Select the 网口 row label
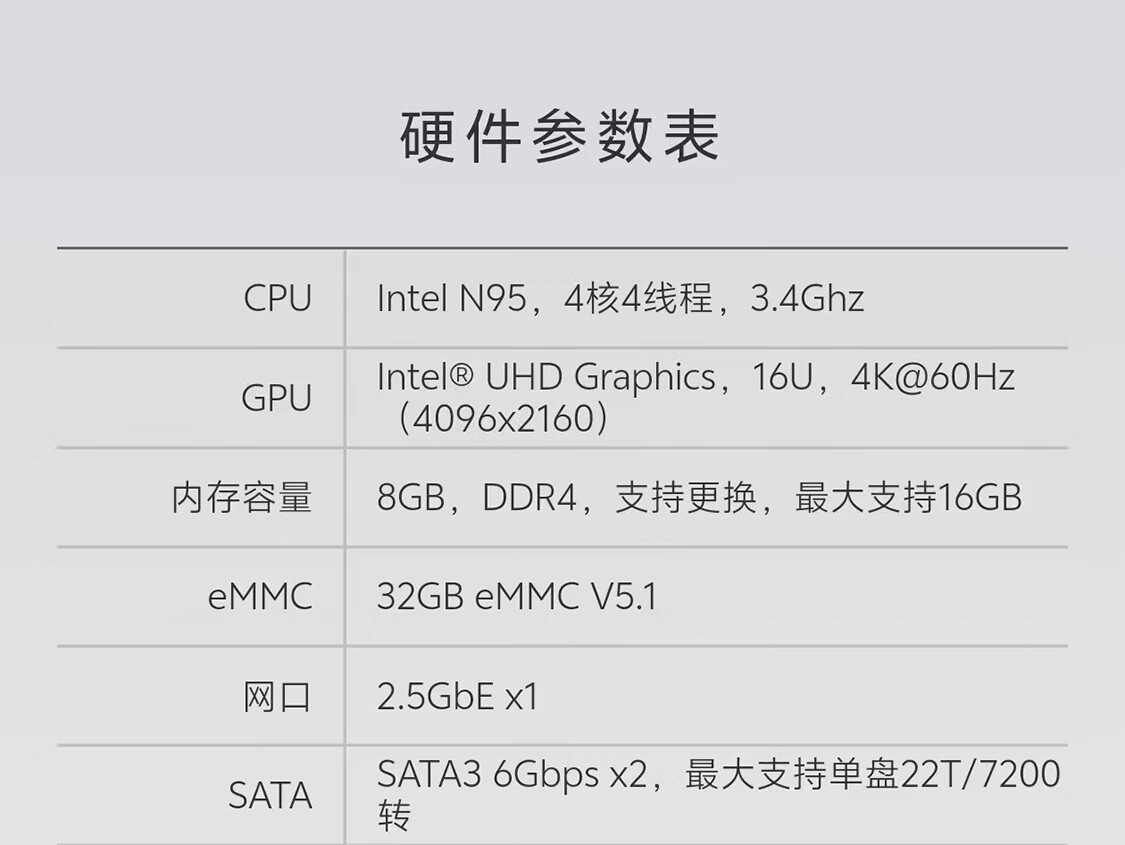The height and width of the screenshot is (845, 1125). click(x=277, y=696)
